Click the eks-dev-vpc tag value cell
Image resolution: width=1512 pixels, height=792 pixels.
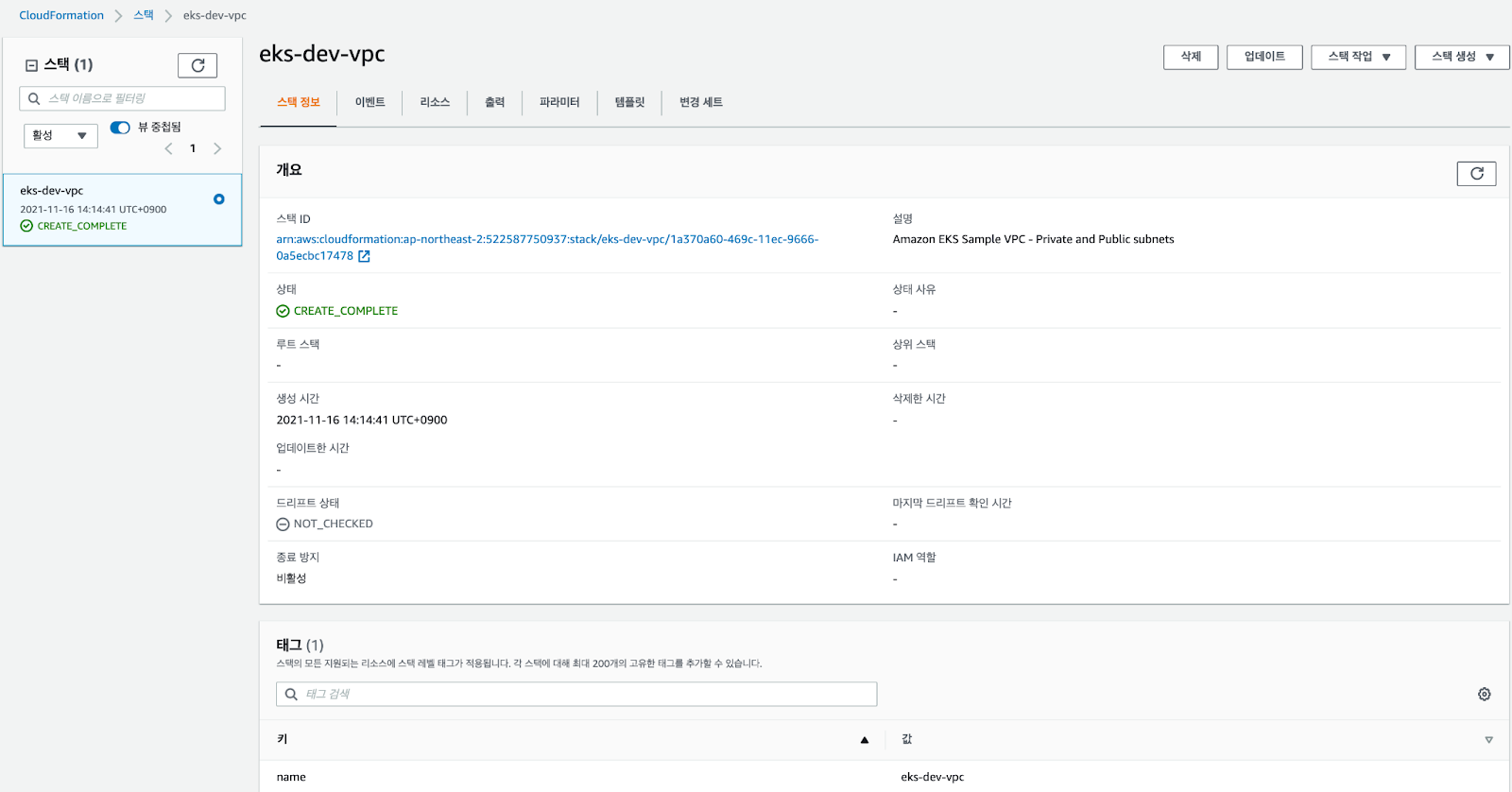click(933, 777)
